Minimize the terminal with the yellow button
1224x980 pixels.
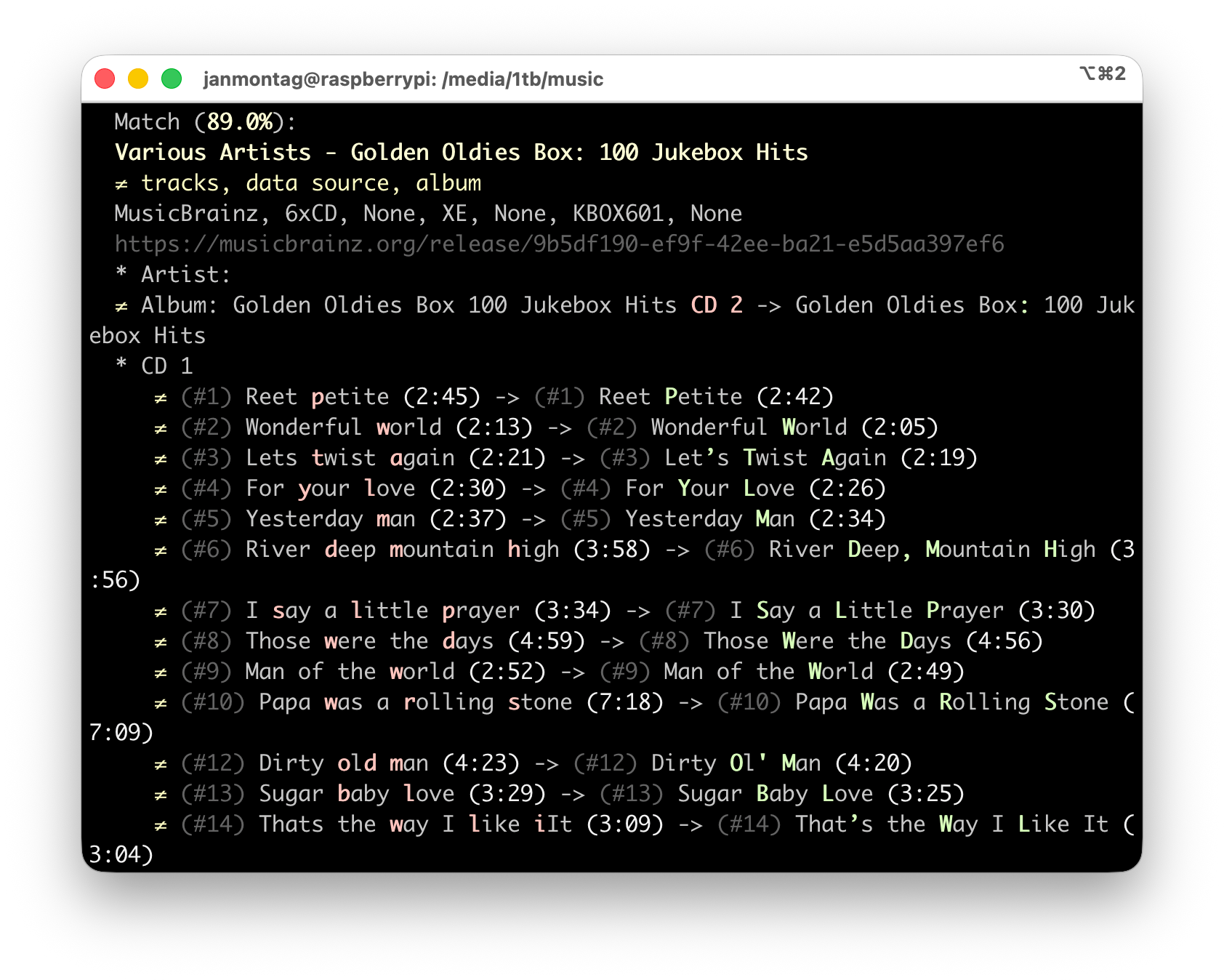pos(138,79)
